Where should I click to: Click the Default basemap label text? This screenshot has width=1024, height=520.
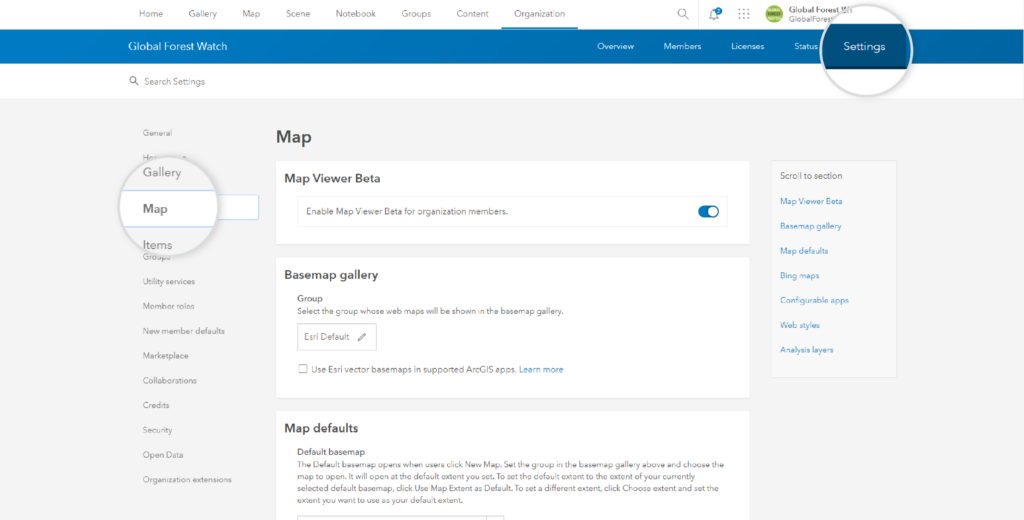coord(330,451)
